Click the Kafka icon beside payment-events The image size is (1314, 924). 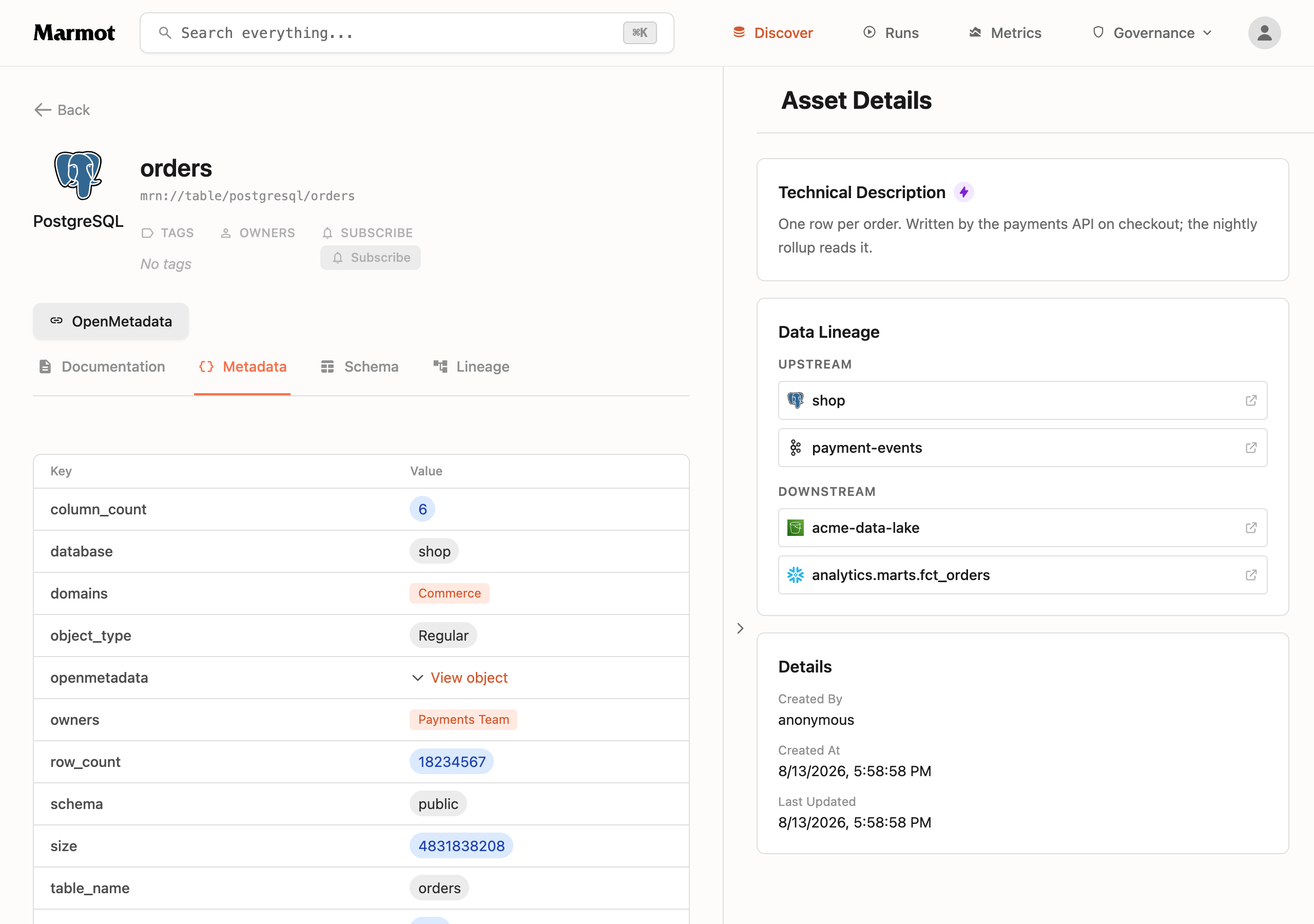pos(796,448)
